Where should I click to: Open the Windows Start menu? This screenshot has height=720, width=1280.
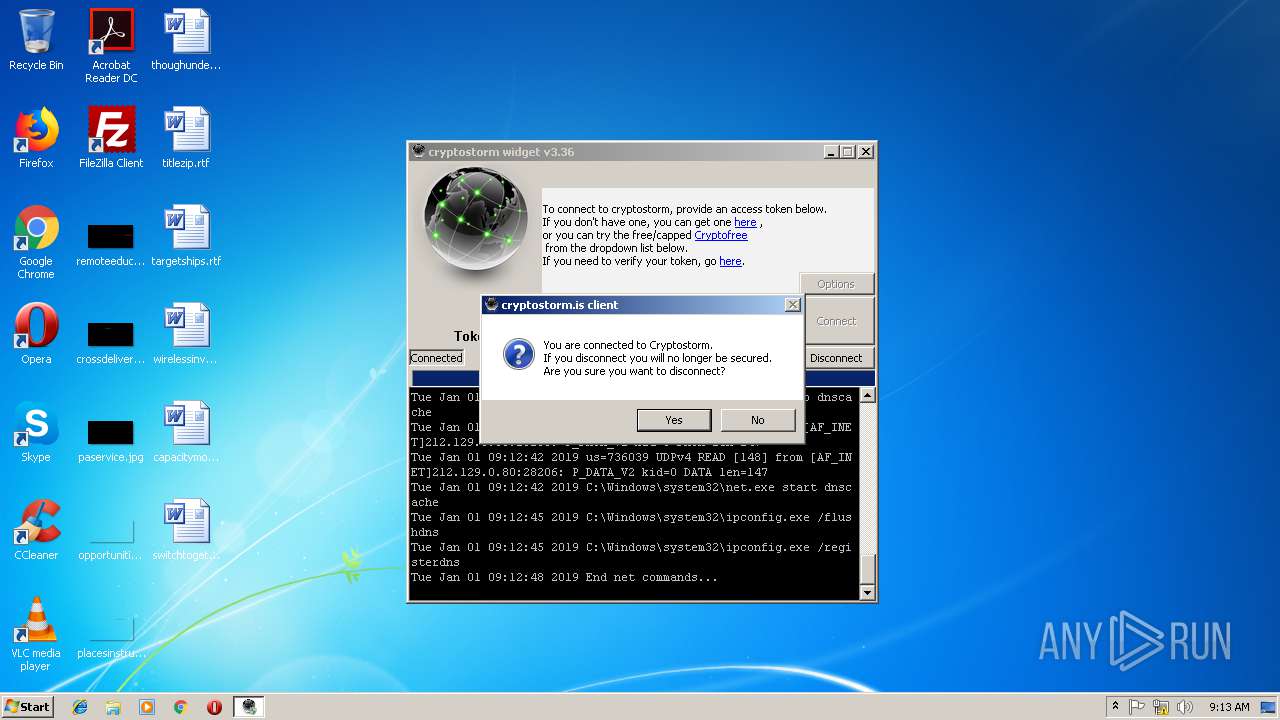28,706
